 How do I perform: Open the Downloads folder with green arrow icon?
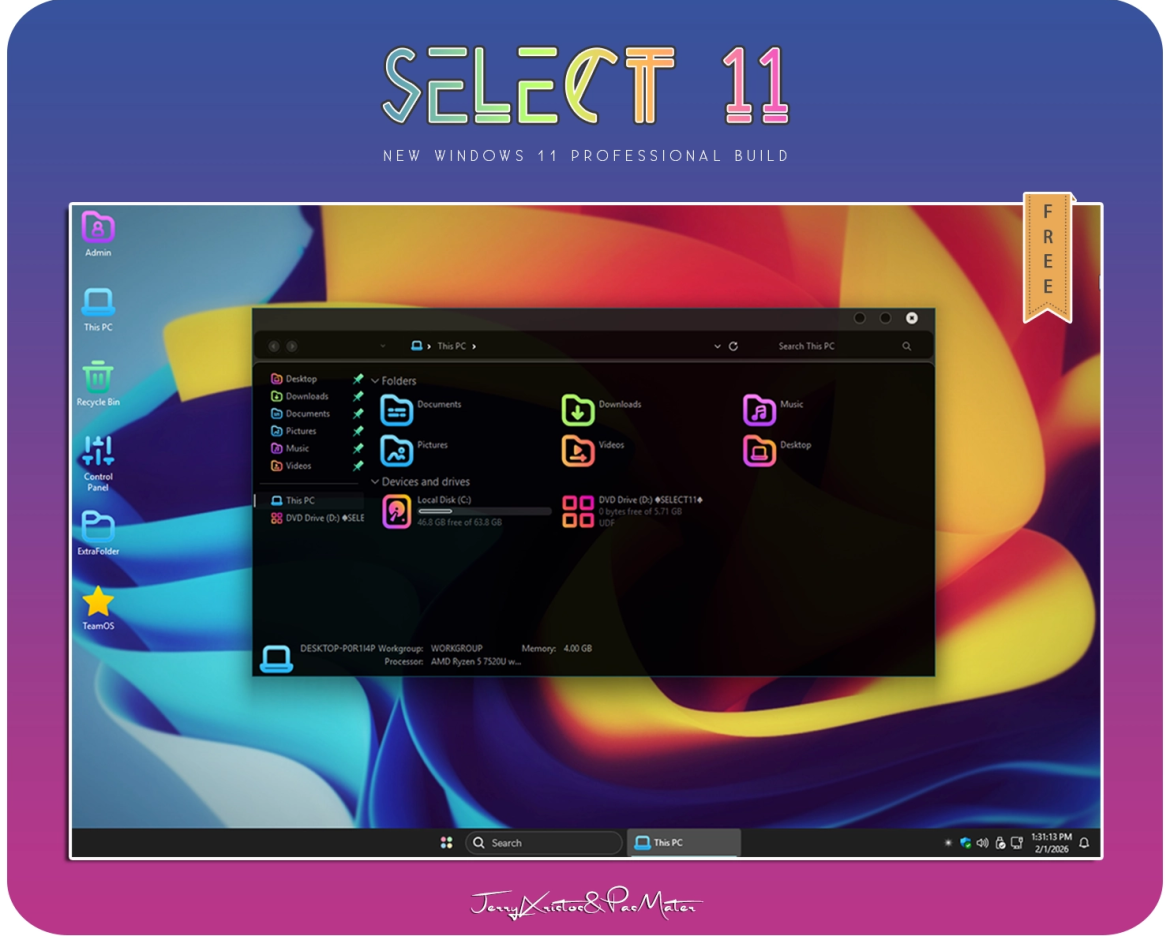(x=578, y=410)
